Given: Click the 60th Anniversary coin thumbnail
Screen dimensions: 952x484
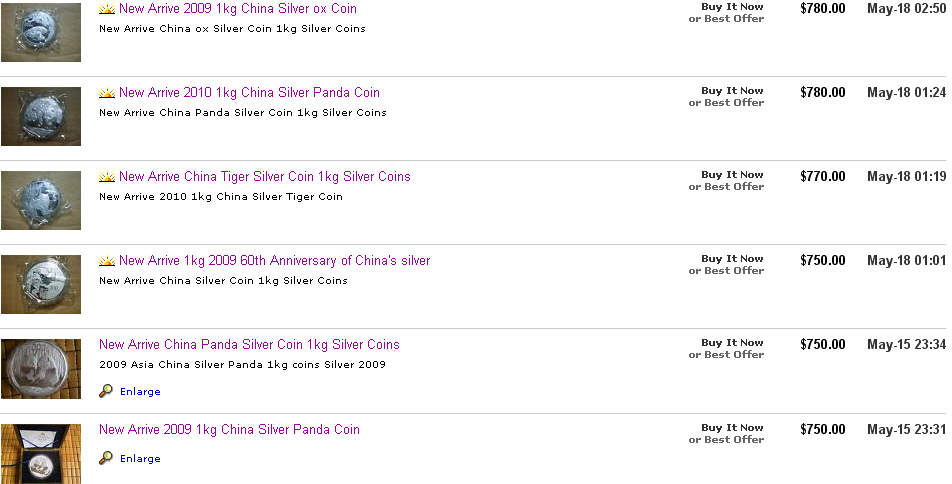Looking at the screenshot, I should point(41,284).
